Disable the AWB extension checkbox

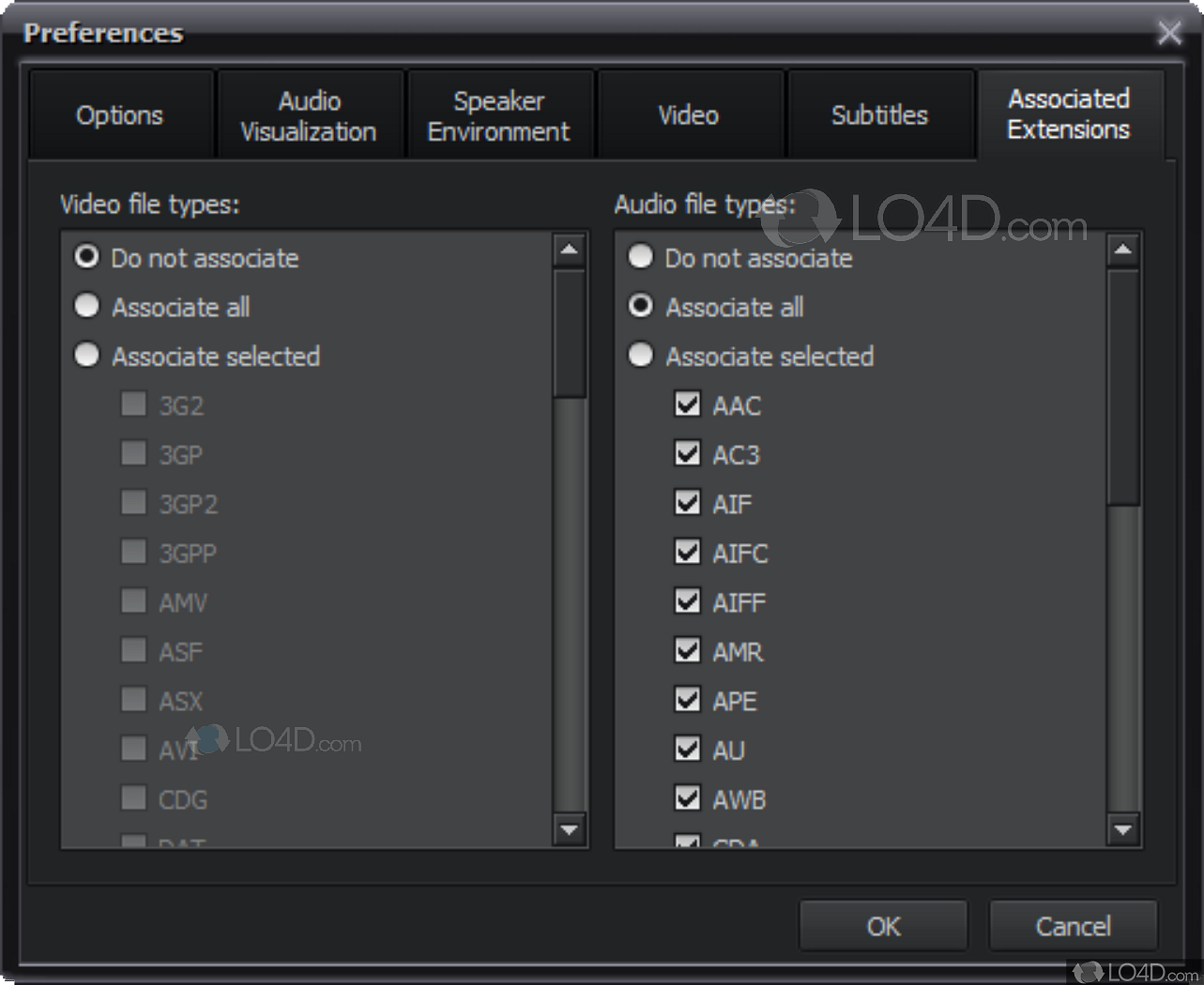687,797
